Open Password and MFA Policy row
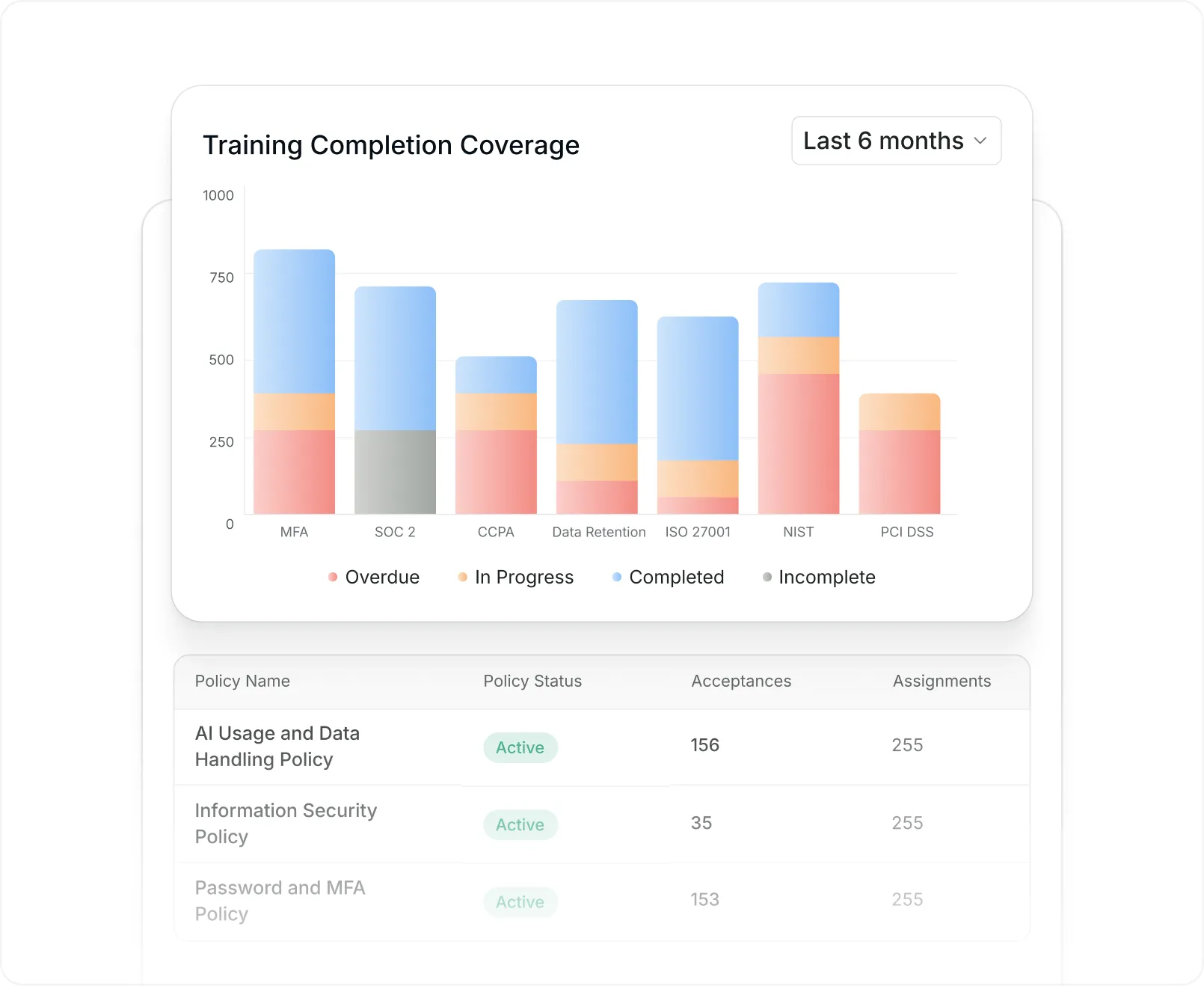 [x=602, y=901]
